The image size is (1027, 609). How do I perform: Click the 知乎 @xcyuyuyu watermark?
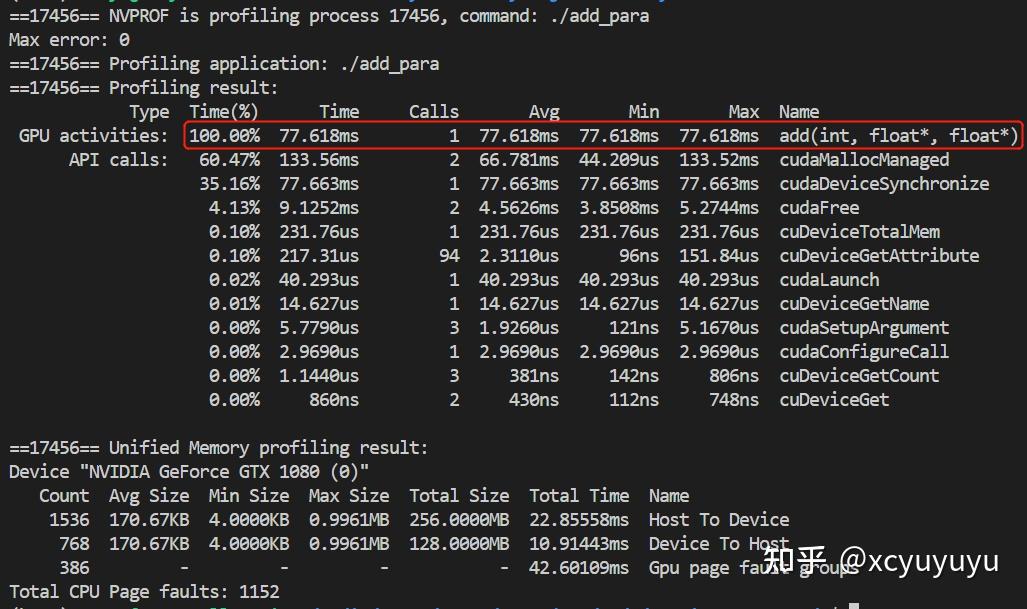tap(880, 561)
